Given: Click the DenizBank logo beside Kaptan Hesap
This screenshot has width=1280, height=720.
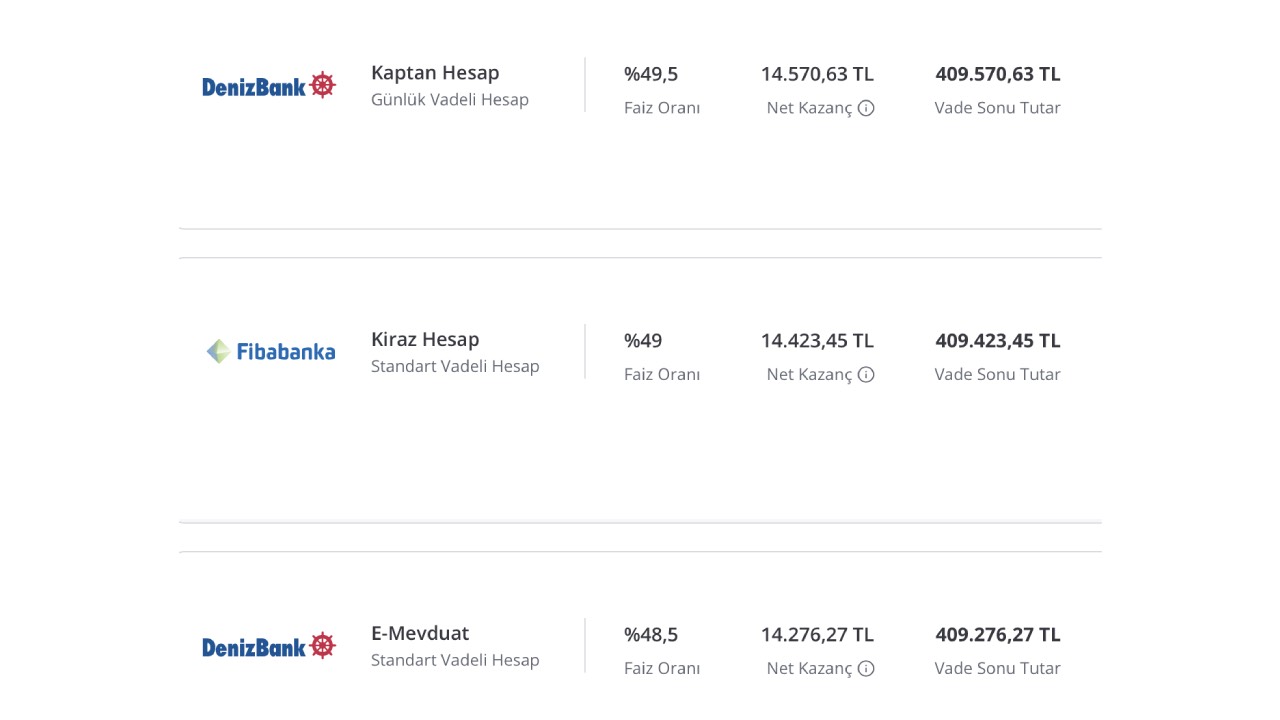Looking at the screenshot, I should (269, 86).
